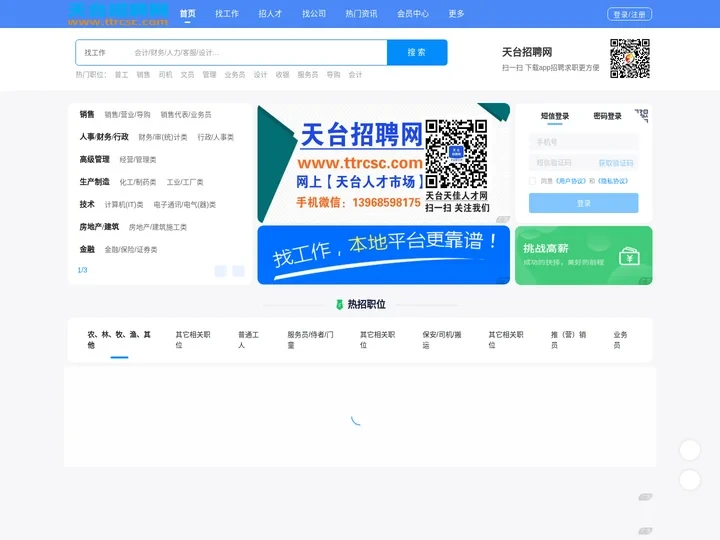720x540 pixels.
Task: Open 计算机(IT)类 subcategory
Action: click(x=124, y=205)
